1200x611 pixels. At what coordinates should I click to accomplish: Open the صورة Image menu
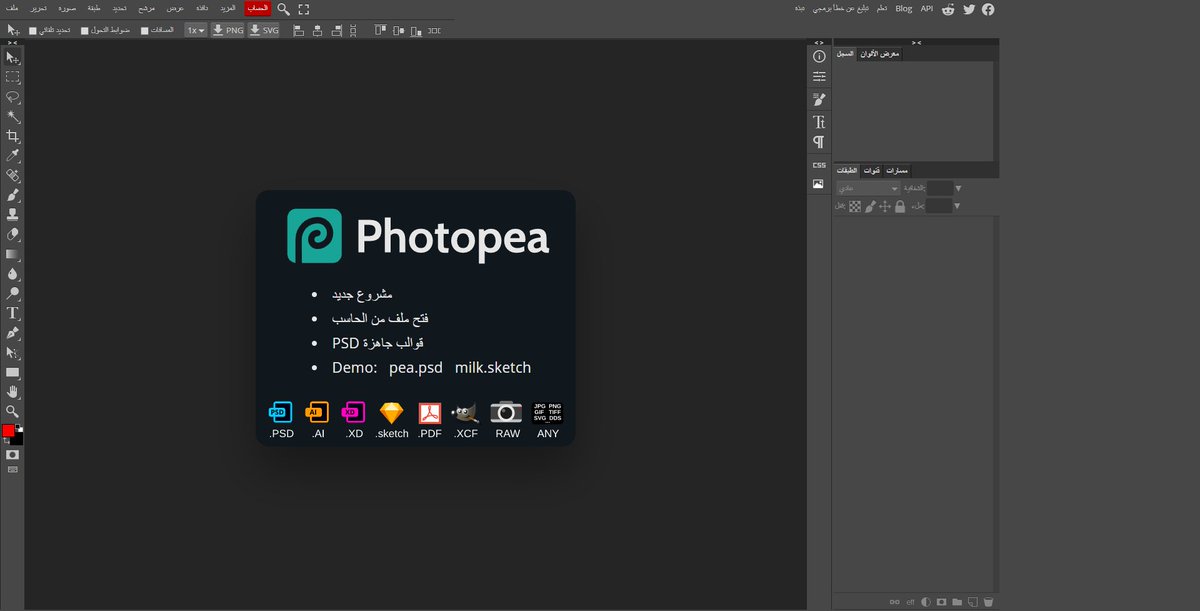(x=66, y=8)
